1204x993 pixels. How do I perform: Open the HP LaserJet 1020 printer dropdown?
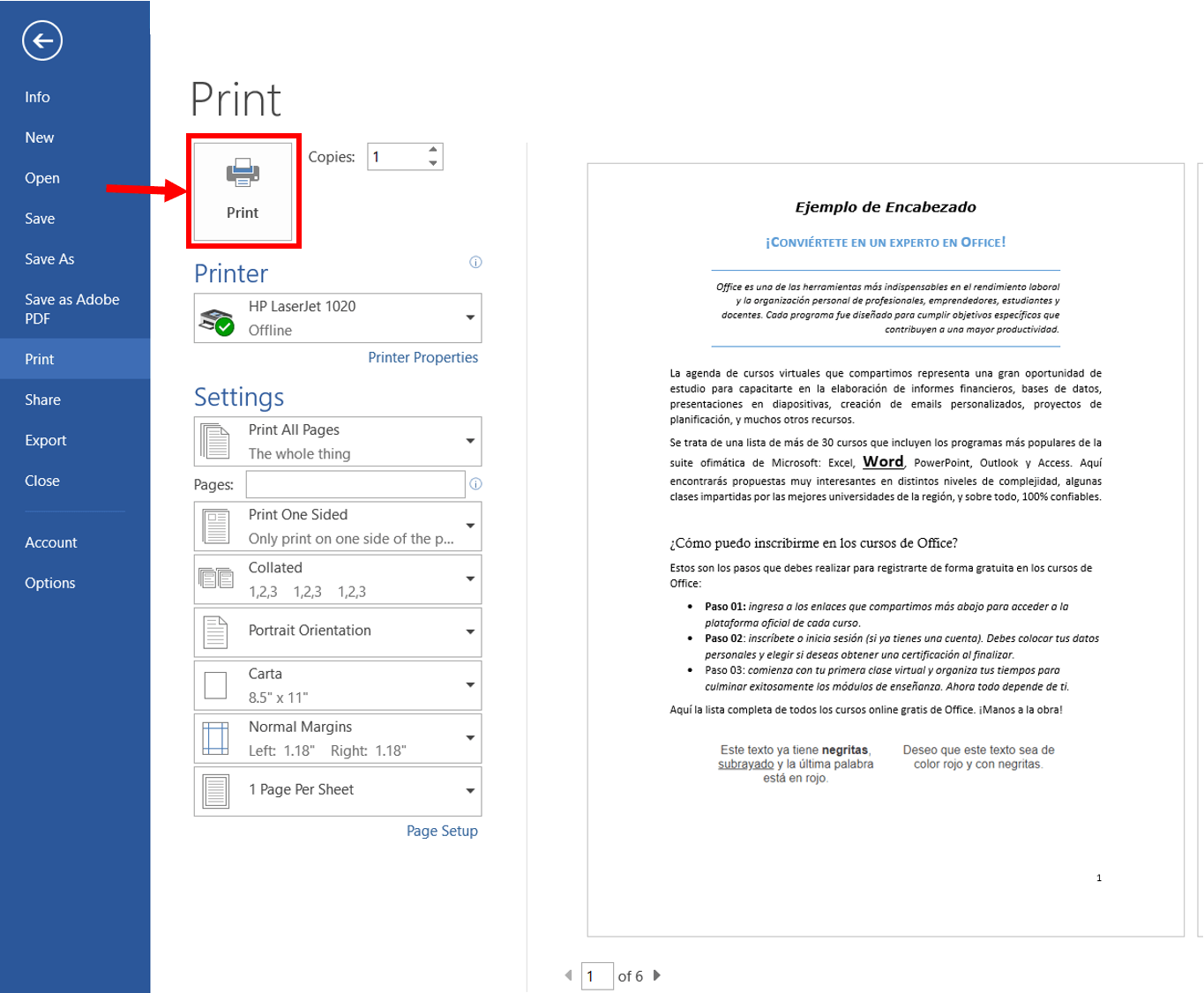[x=338, y=318]
